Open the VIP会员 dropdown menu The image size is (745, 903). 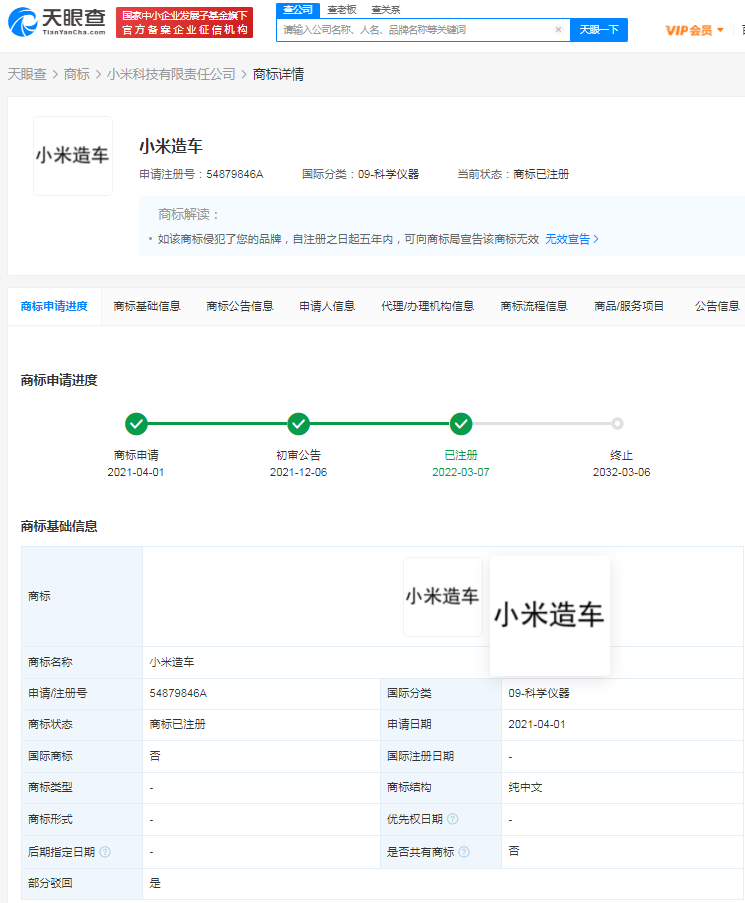tap(695, 30)
